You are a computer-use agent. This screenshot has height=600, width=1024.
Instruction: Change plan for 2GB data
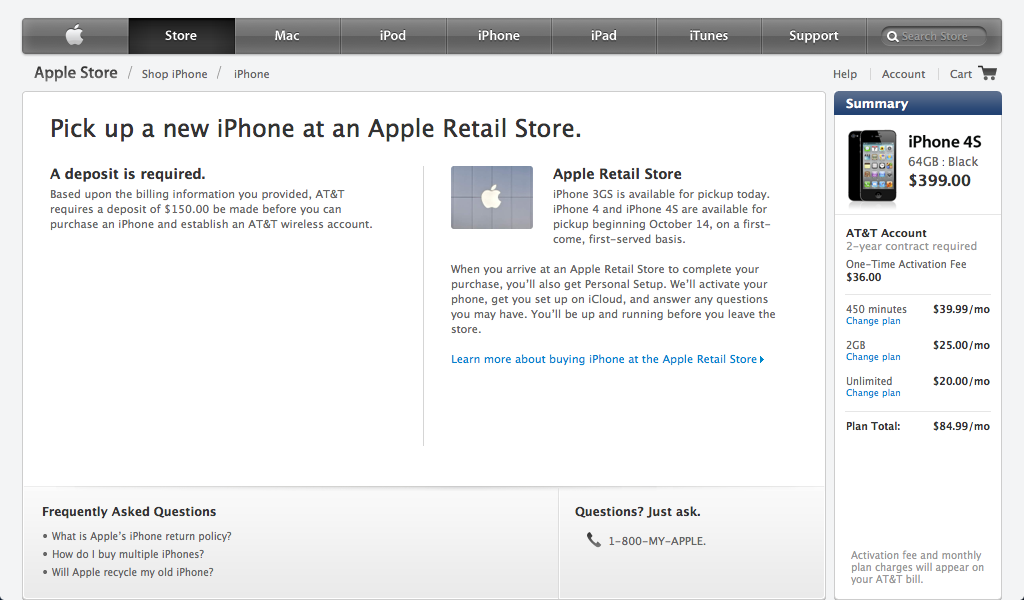tap(873, 356)
